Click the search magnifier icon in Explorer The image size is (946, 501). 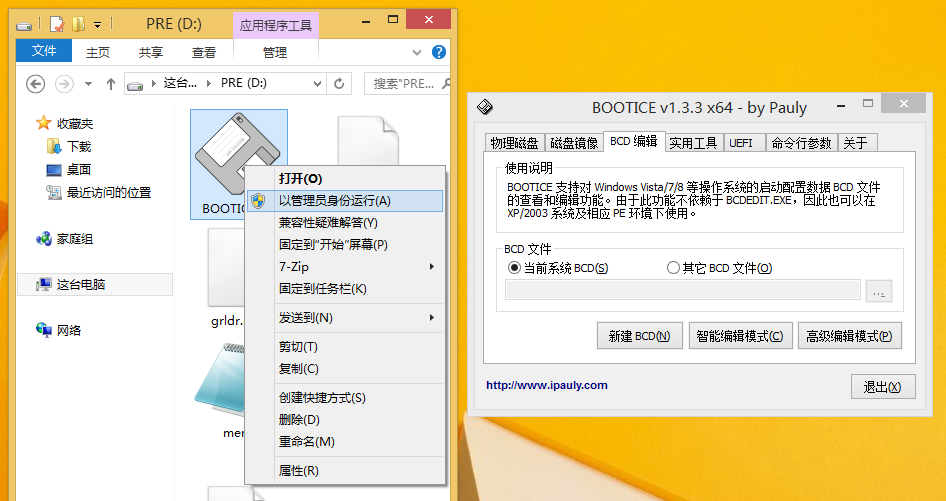[x=445, y=83]
